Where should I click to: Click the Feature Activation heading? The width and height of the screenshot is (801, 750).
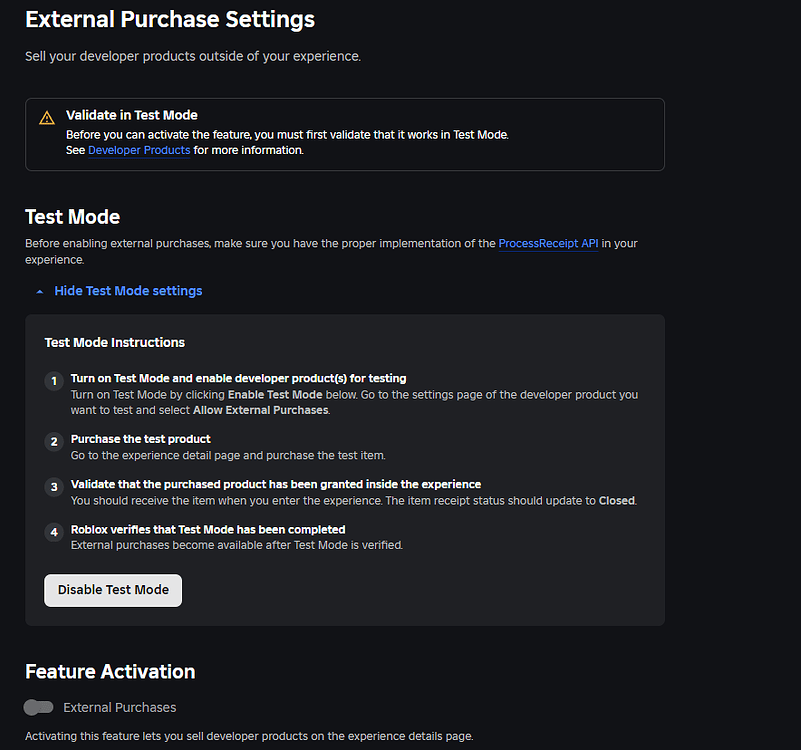point(110,671)
